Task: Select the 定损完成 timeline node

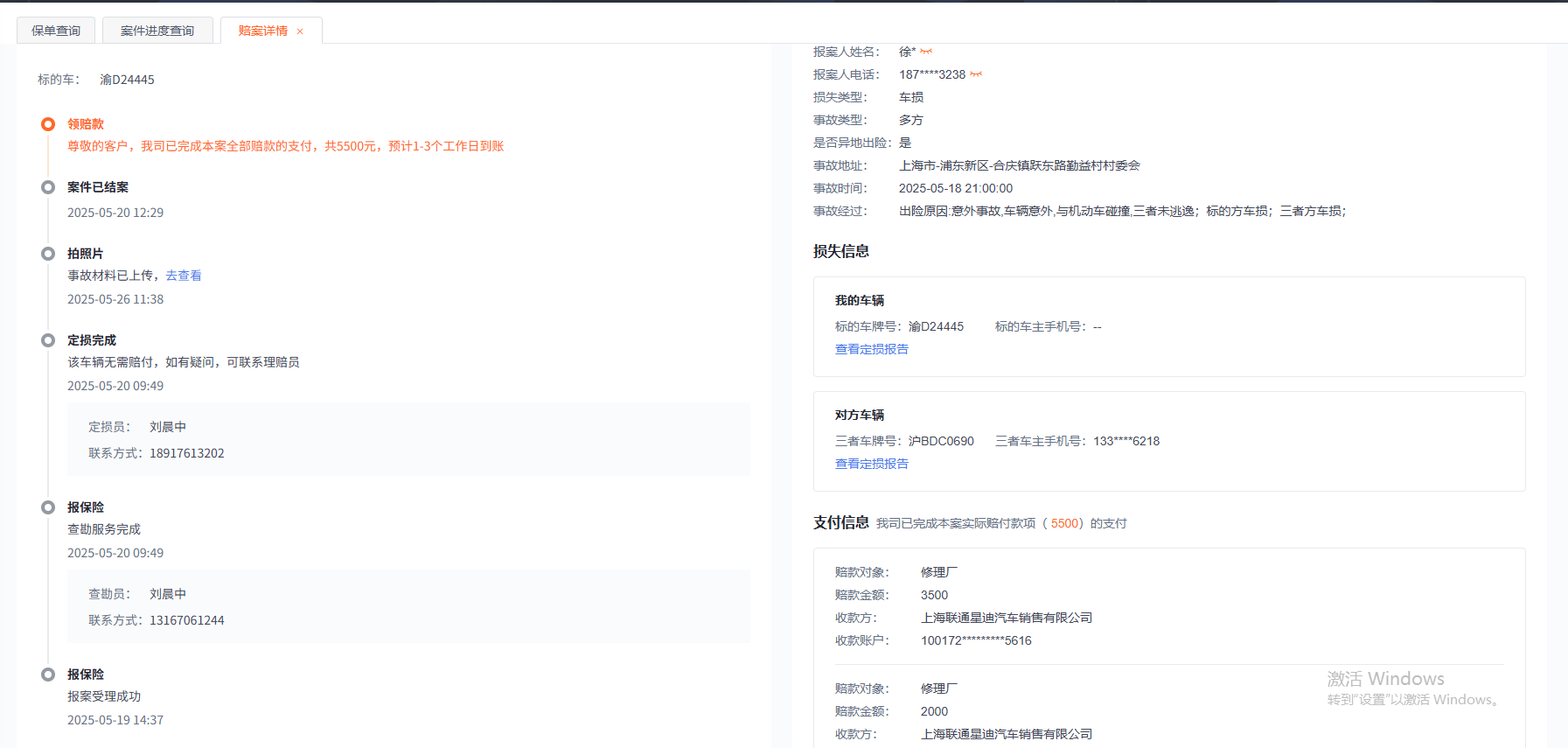Action: pos(48,340)
